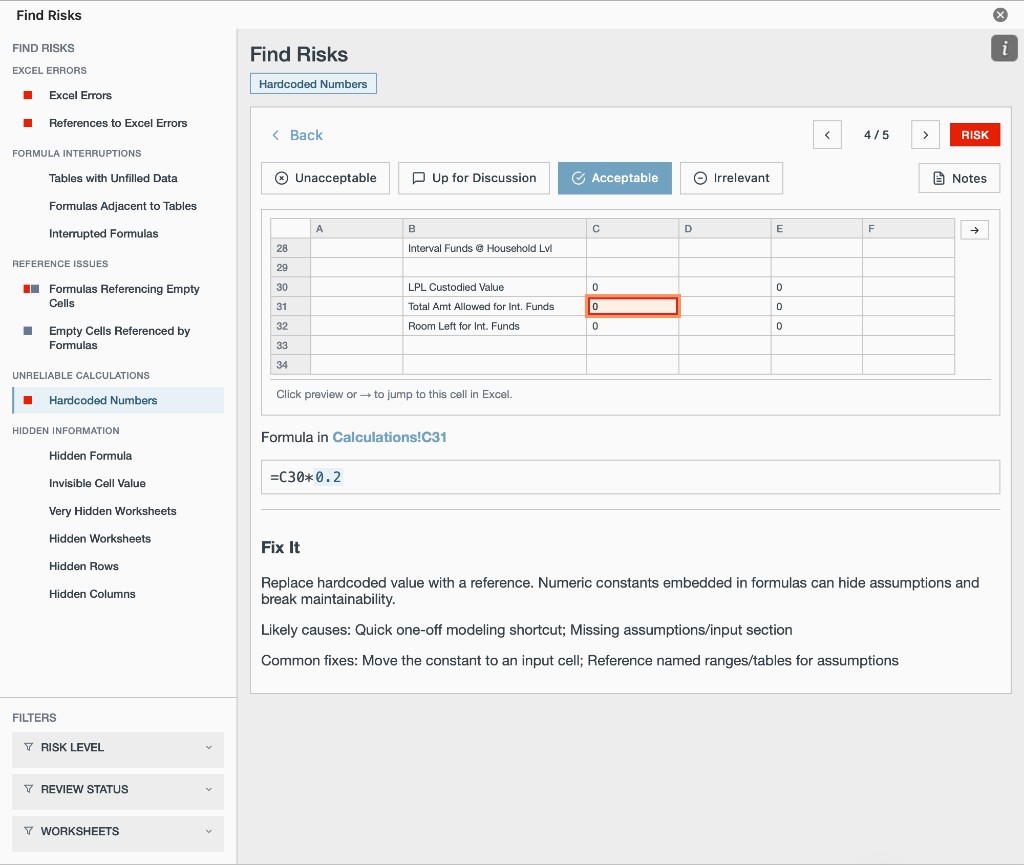This screenshot has width=1024, height=865.
Task: Open Hidden Rows category
Action: [x=84, y=566]
